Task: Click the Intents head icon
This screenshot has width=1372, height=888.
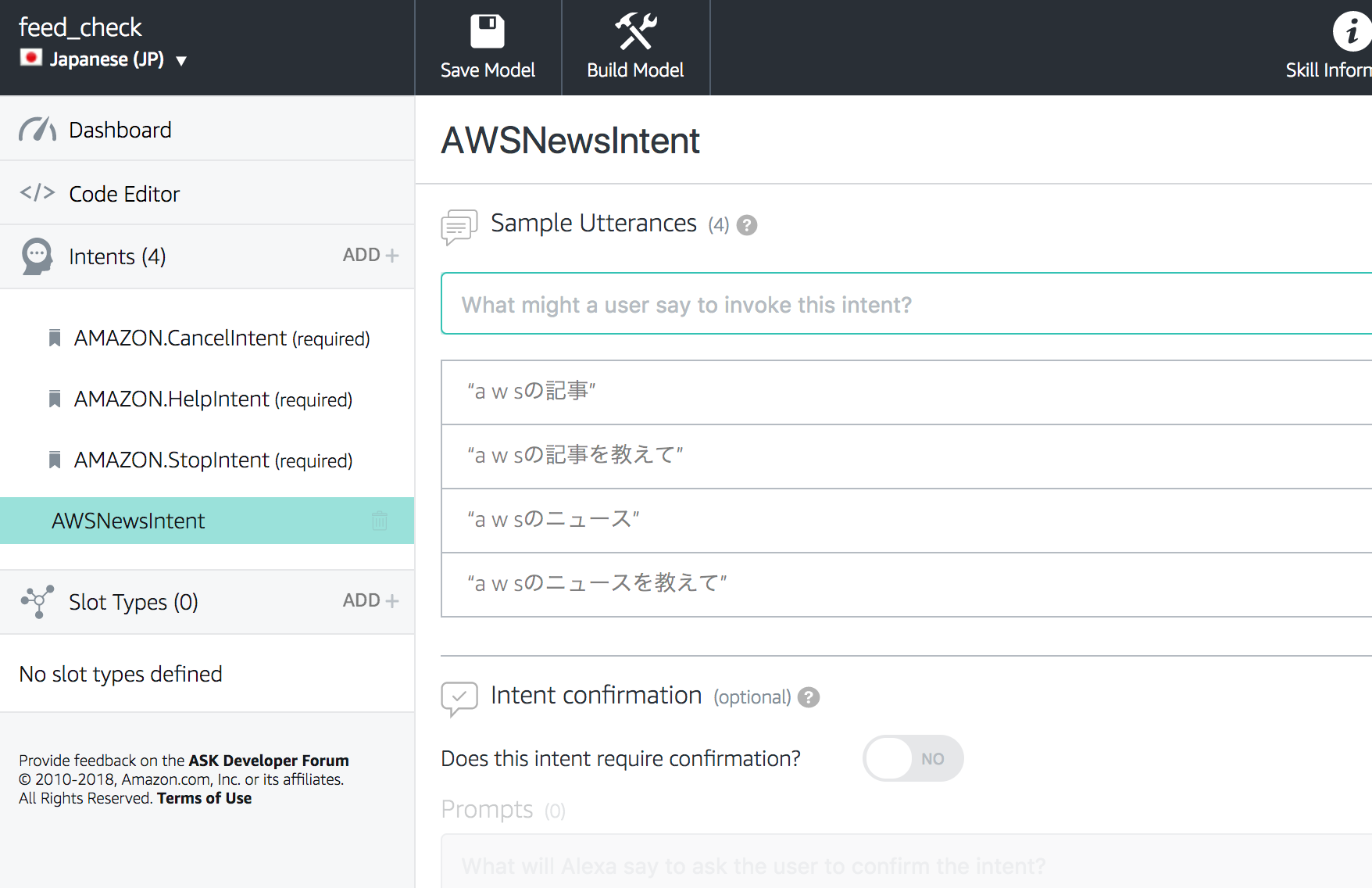Action: click(37, 256)
